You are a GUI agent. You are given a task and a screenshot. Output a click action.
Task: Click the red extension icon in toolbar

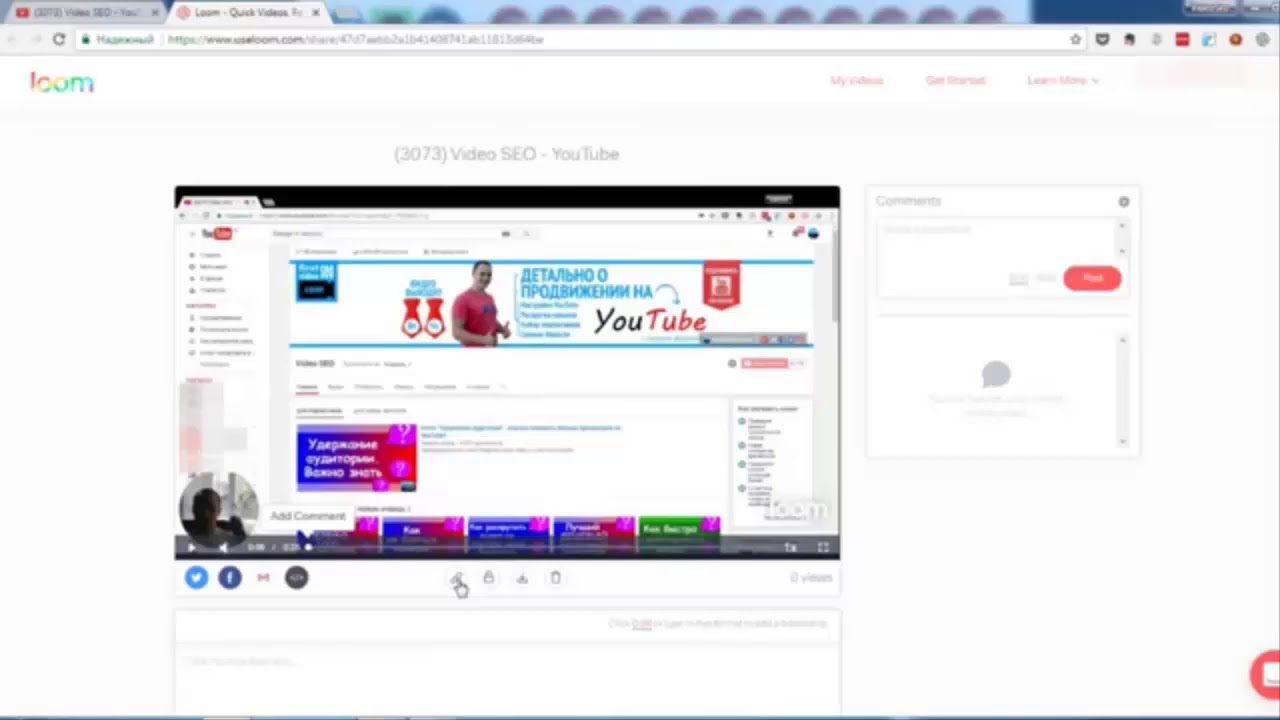pyautogui.click(x=1182, y=39)
